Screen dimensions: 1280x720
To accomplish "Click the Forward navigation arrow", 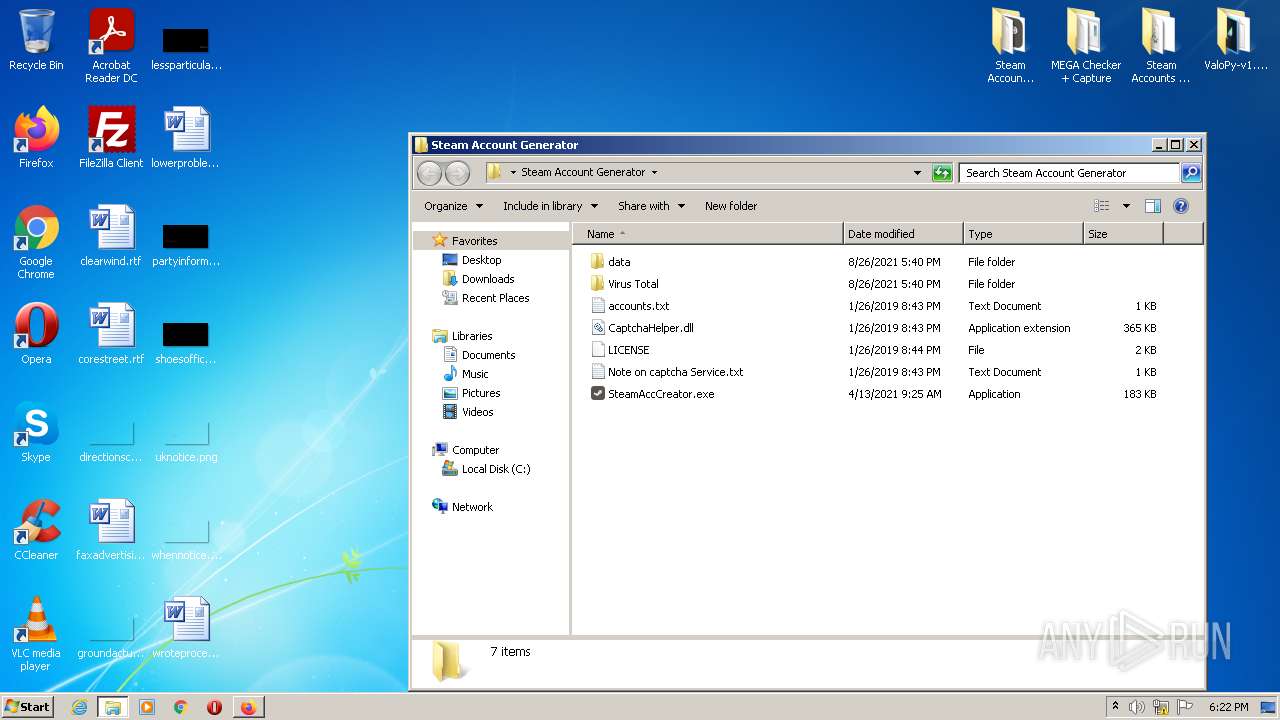I will point(457,173).
